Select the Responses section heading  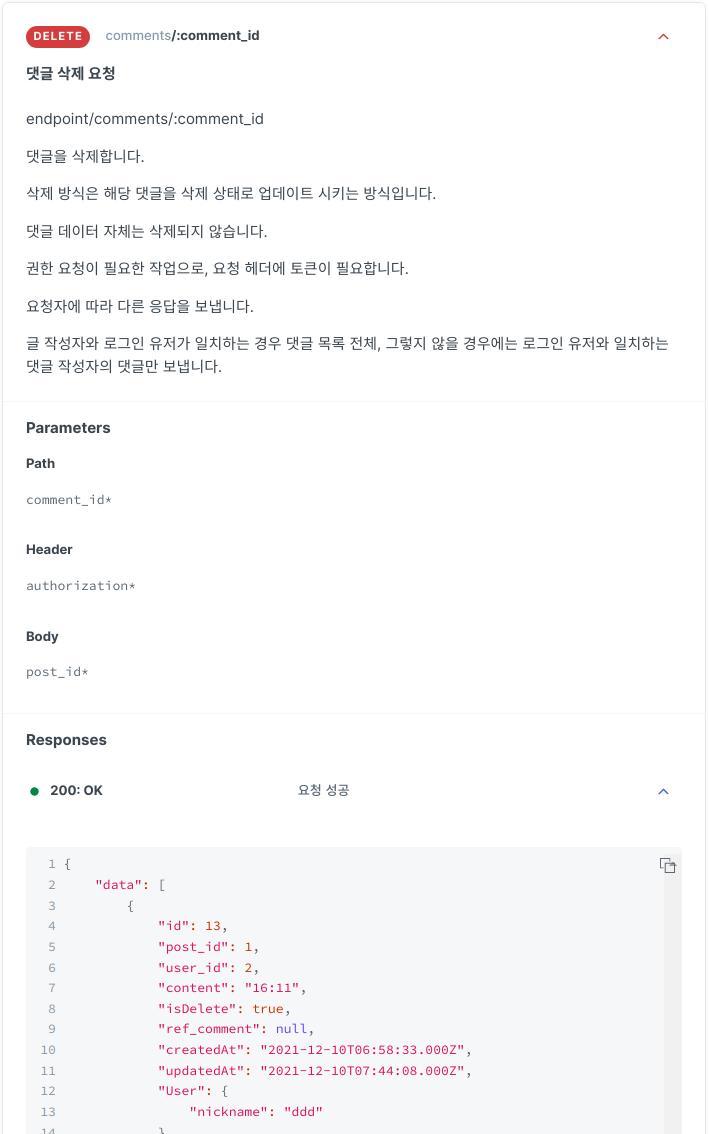(x=66, y=740)
